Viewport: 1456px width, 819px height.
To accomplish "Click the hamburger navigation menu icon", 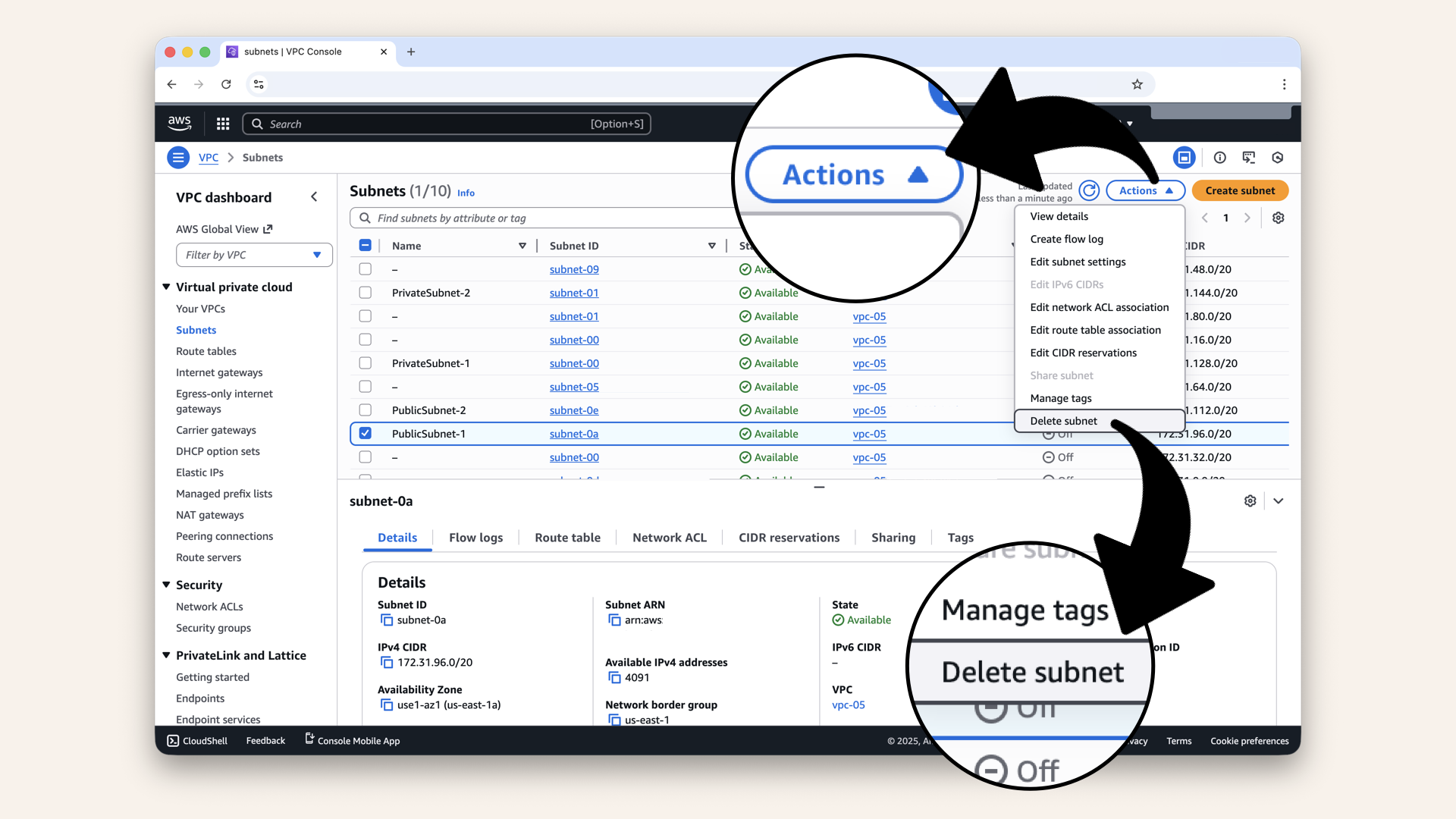I will [178, 158].
